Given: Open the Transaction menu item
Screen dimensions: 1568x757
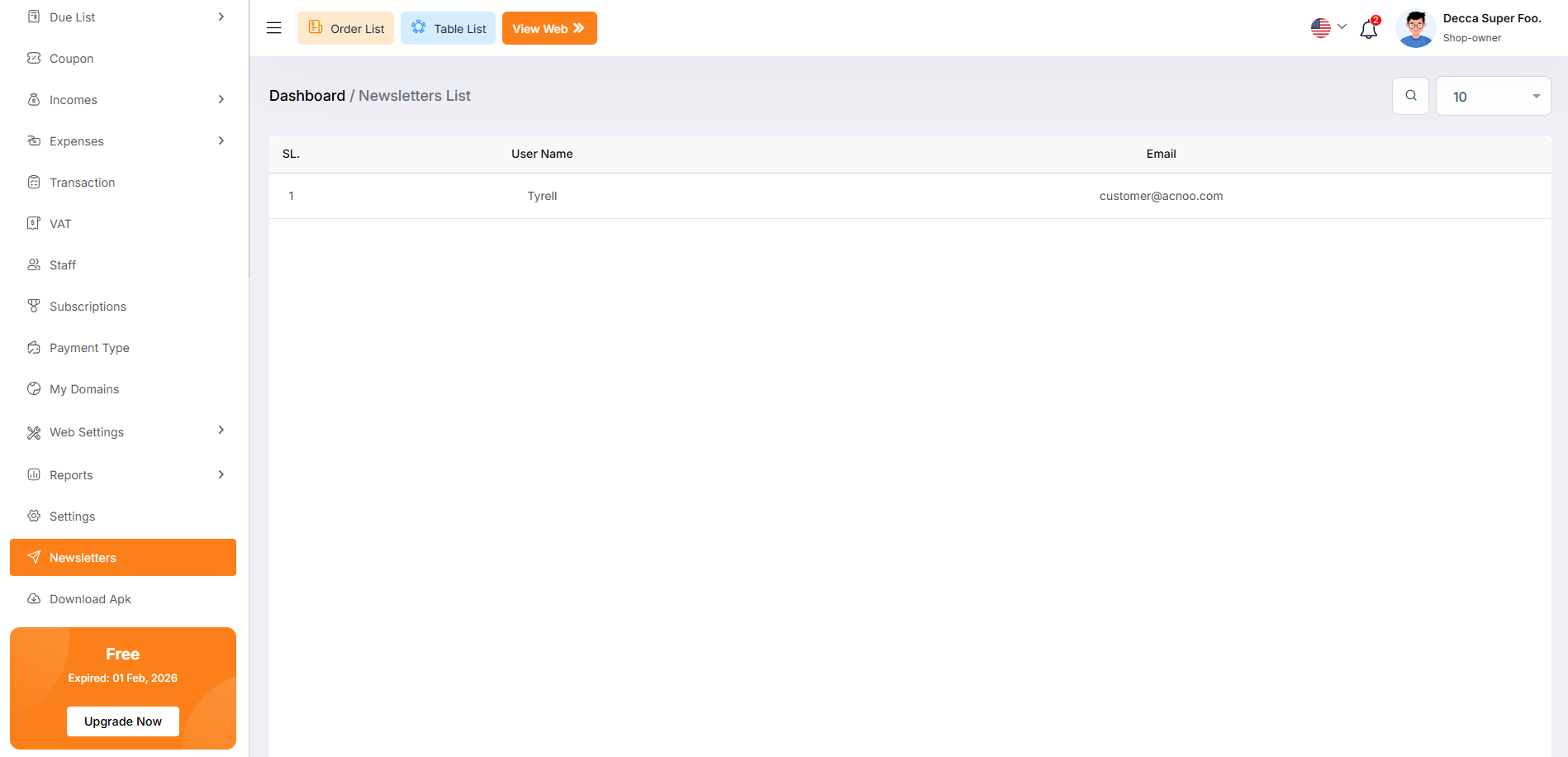Looking at the screenshot, I should pyautogui.click(x=82, y=183).
